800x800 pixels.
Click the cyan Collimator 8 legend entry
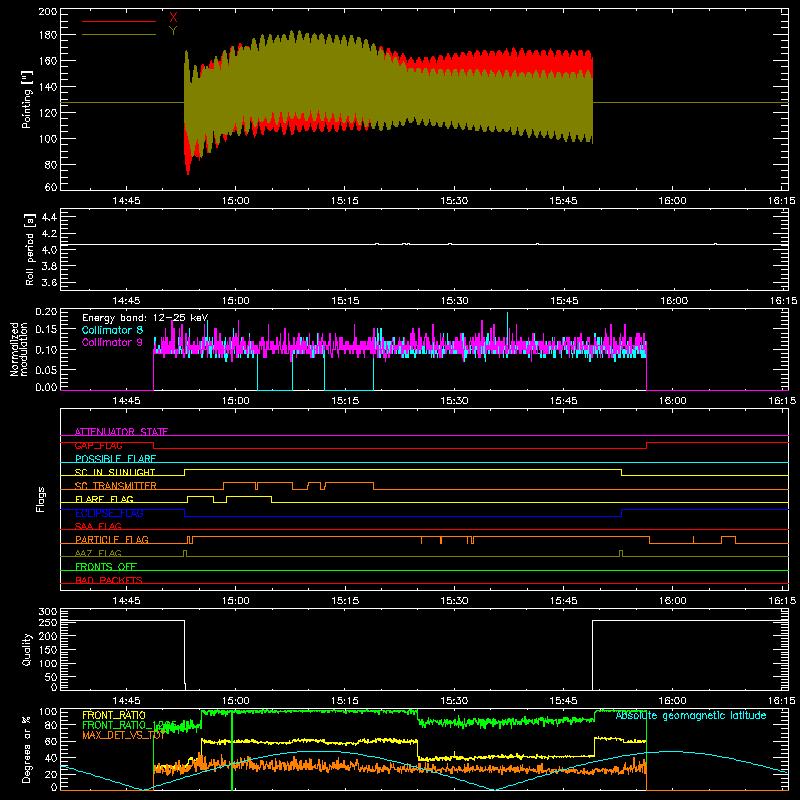coord(112,330)
